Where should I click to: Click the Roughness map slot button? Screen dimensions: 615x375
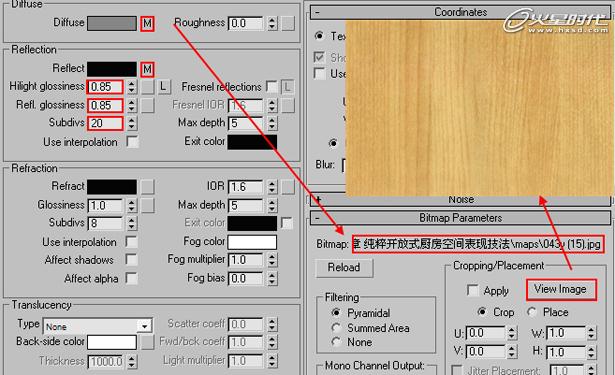(287, 24)
